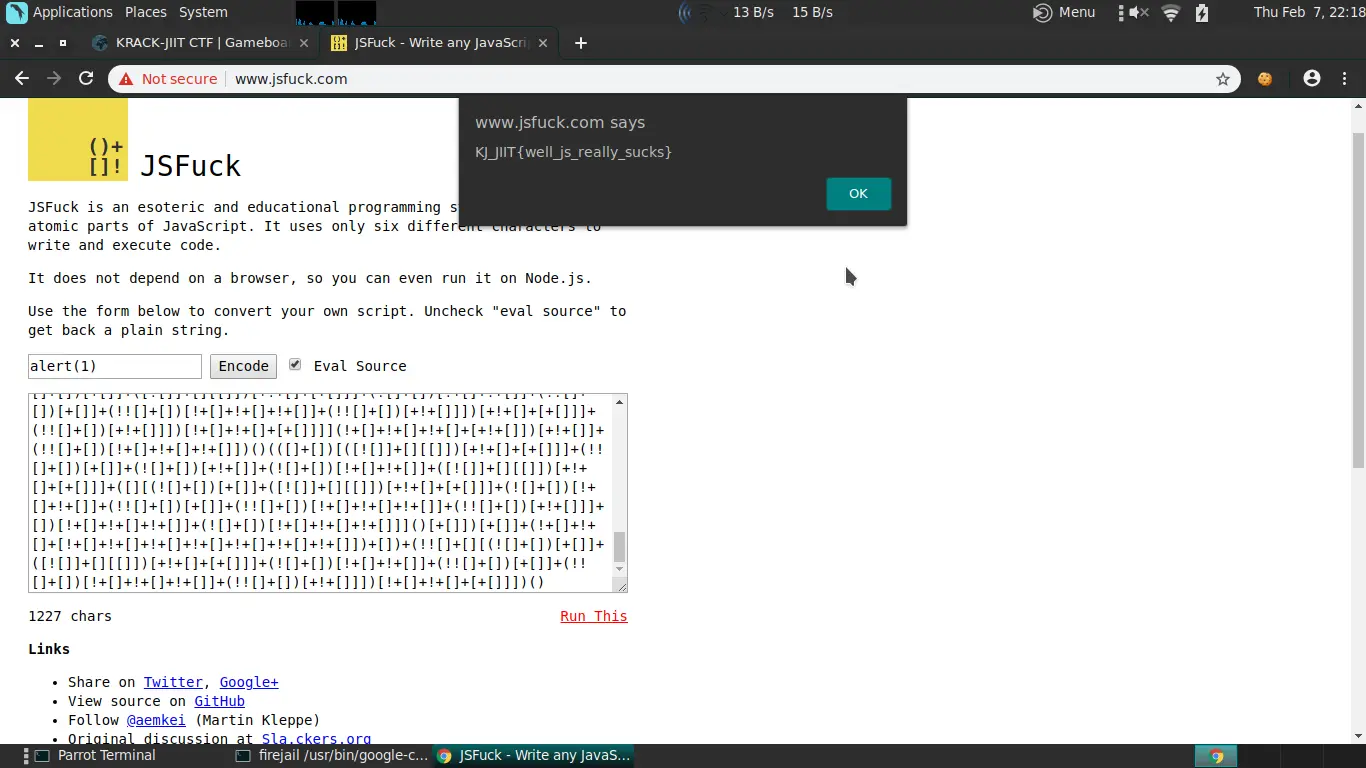Viewport: 1366px width, 768px height.
Task: Click the clock showing Thu Feb 7
Action: tap(1308, 12)
